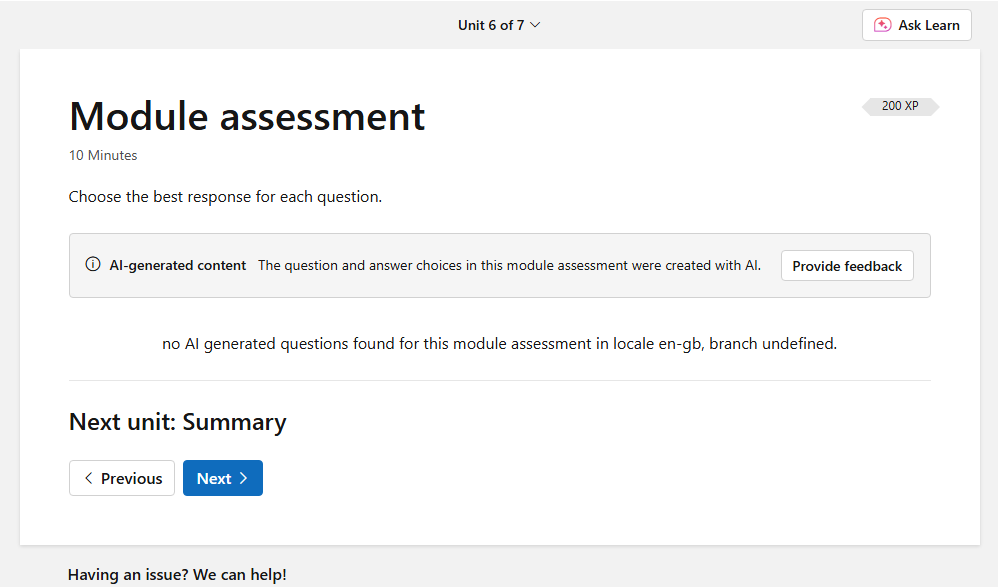Screen dimensions: 998x587
Task: Click the info icon beside AI-generated content
Action: click(93, 265)
